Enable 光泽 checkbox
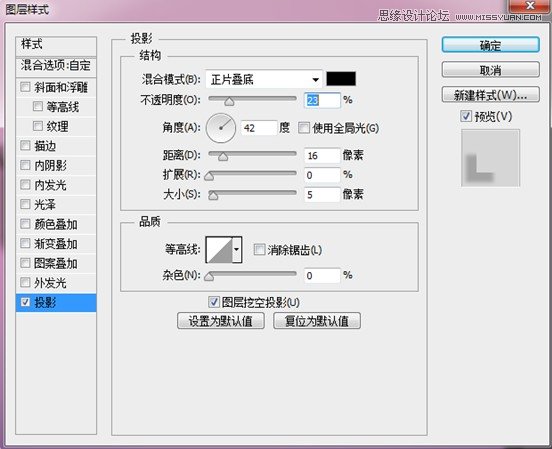 25,204
